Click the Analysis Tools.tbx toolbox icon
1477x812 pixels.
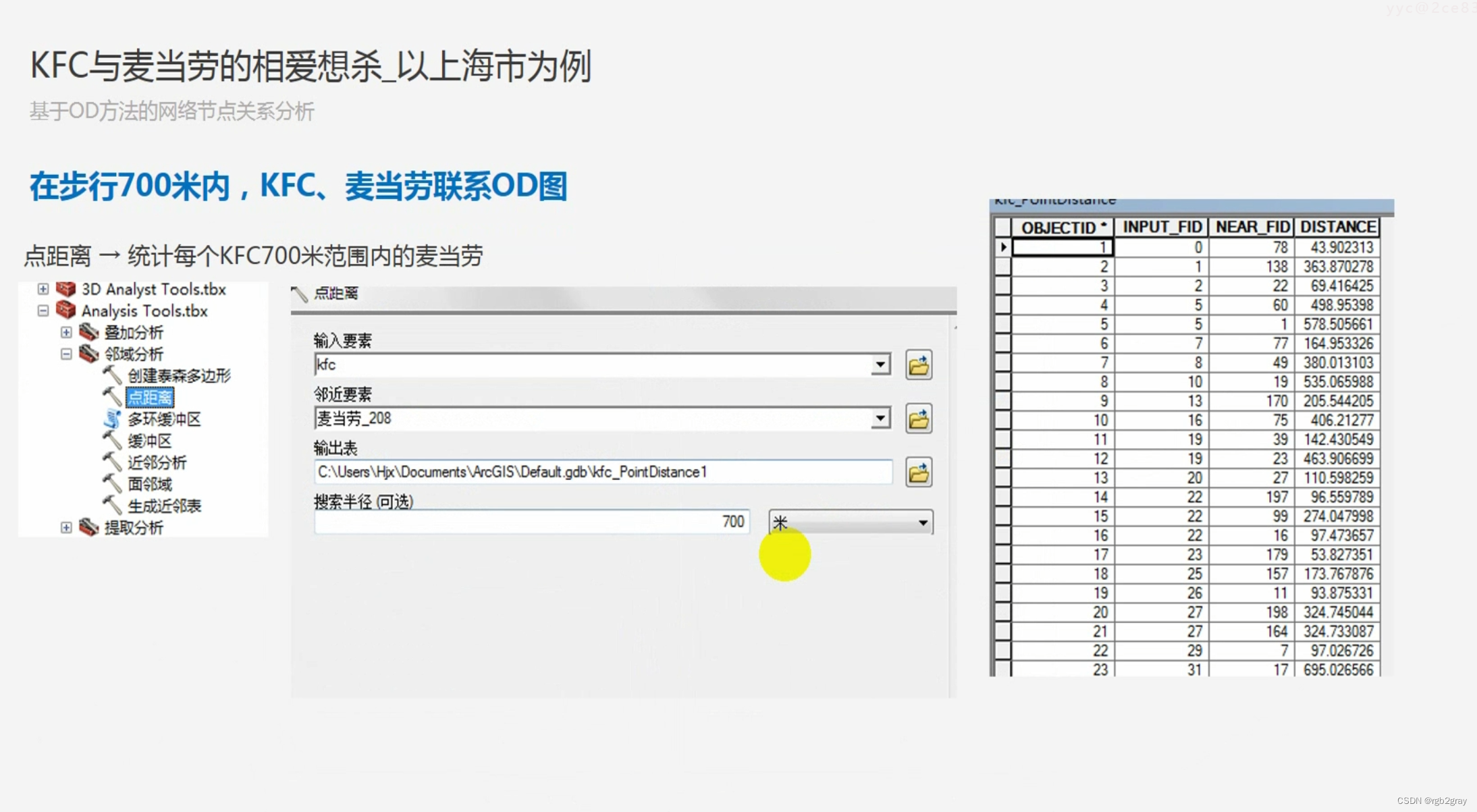[x=66, y=310]
